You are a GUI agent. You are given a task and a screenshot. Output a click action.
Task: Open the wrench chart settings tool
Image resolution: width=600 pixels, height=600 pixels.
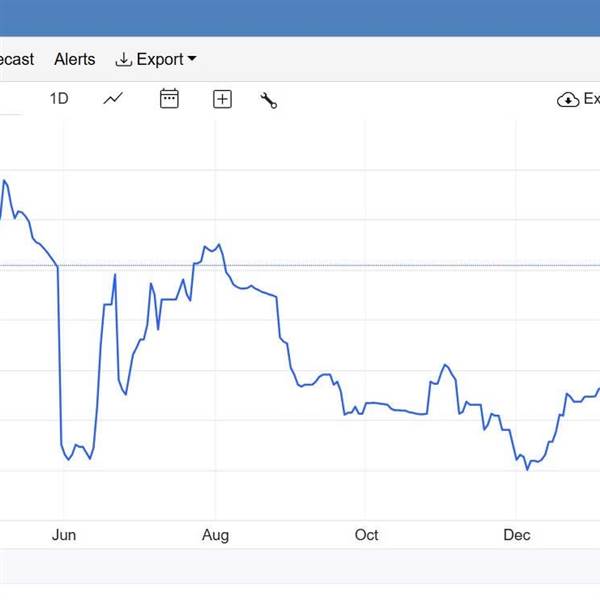pos(268,99)
